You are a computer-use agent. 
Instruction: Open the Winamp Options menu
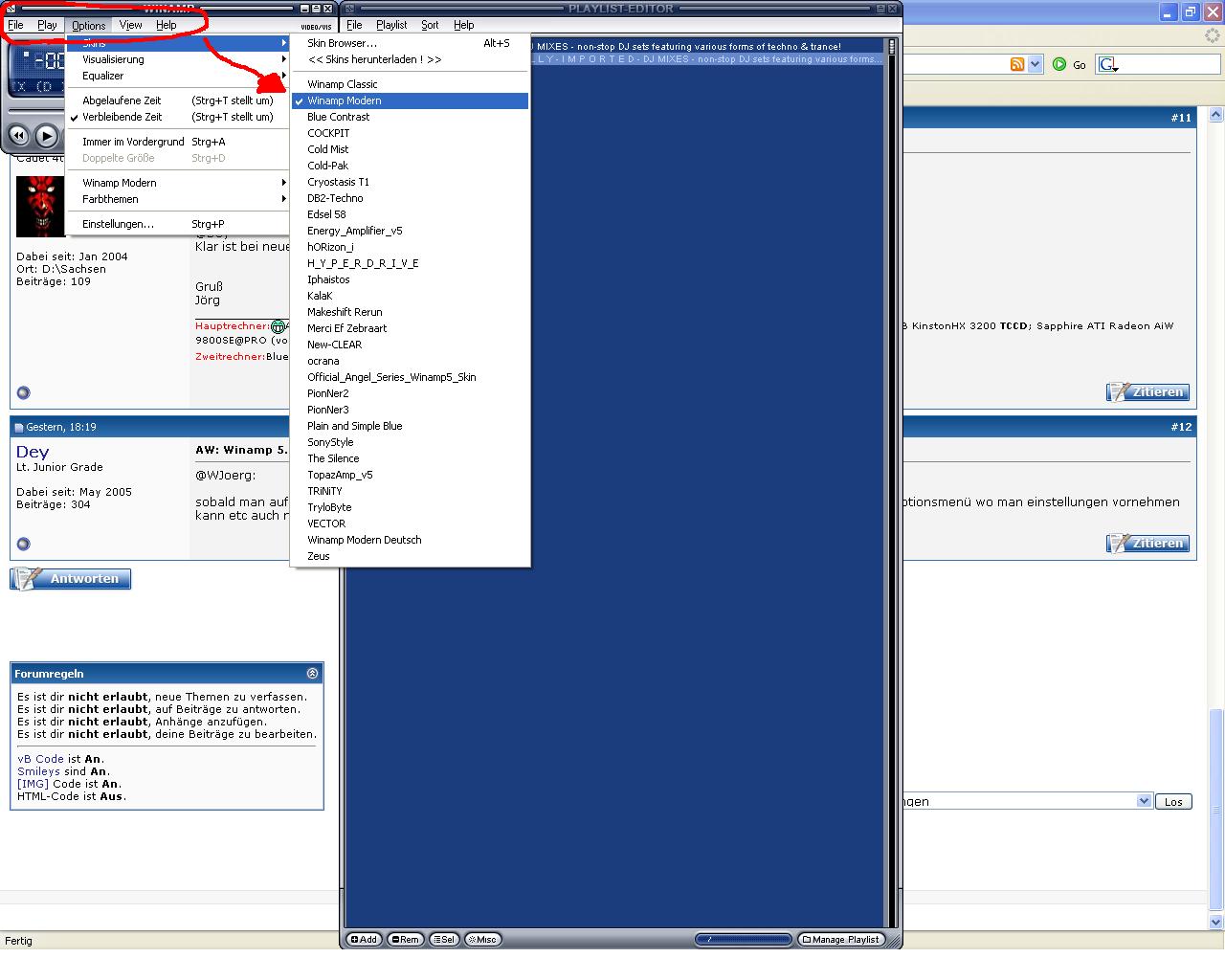click(88, 25)
